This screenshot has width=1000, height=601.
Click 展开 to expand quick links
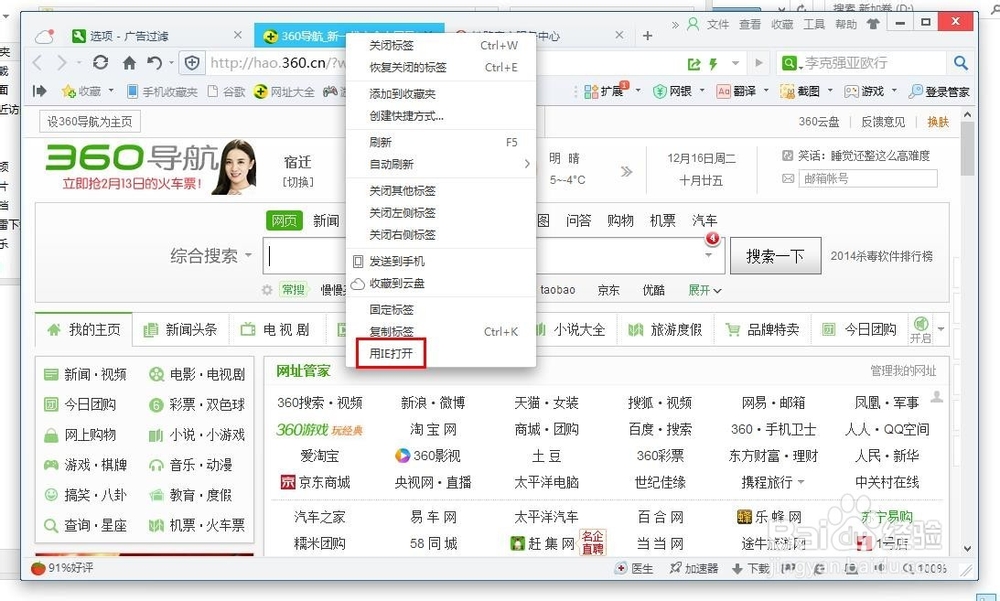pos(705,290)
